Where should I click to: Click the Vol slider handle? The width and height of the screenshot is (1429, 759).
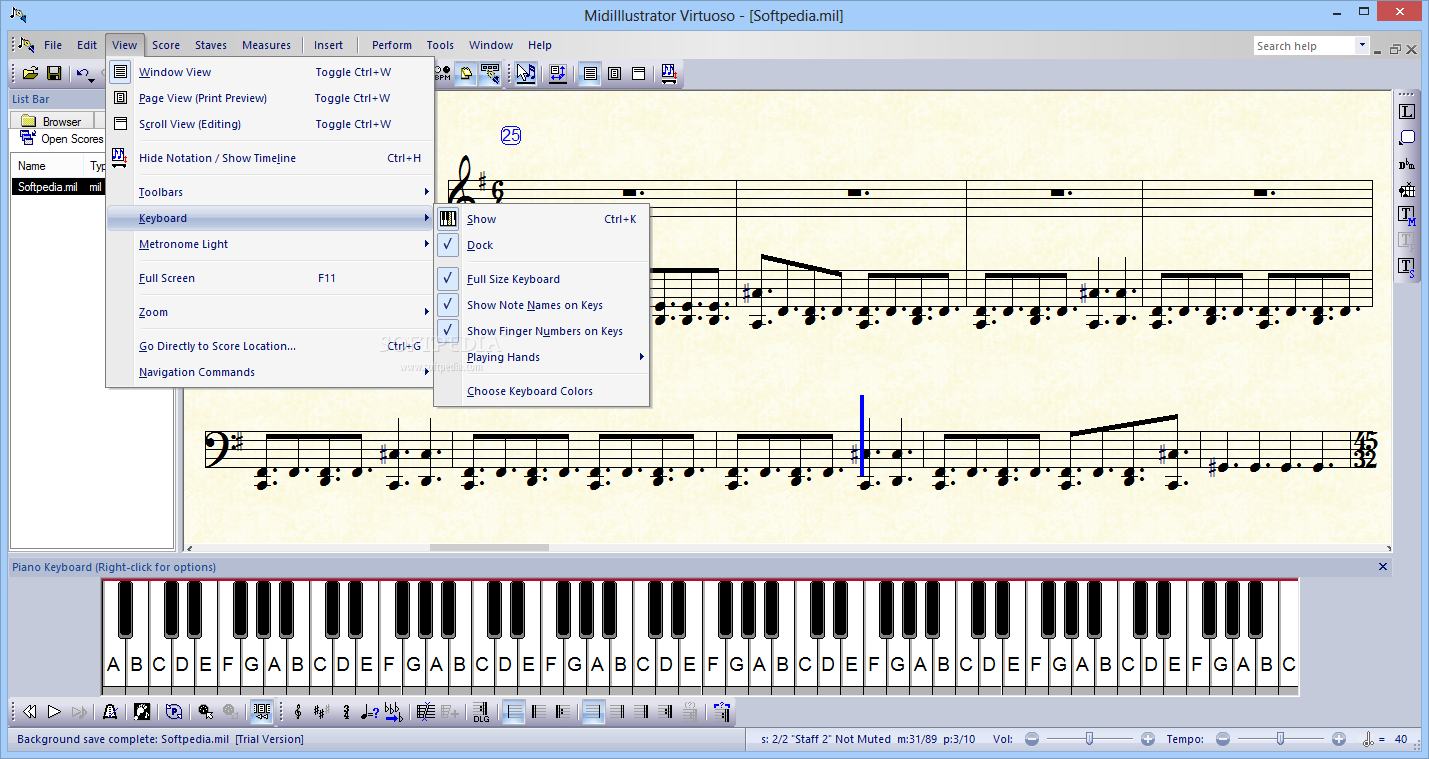(x=1089, y=739)
